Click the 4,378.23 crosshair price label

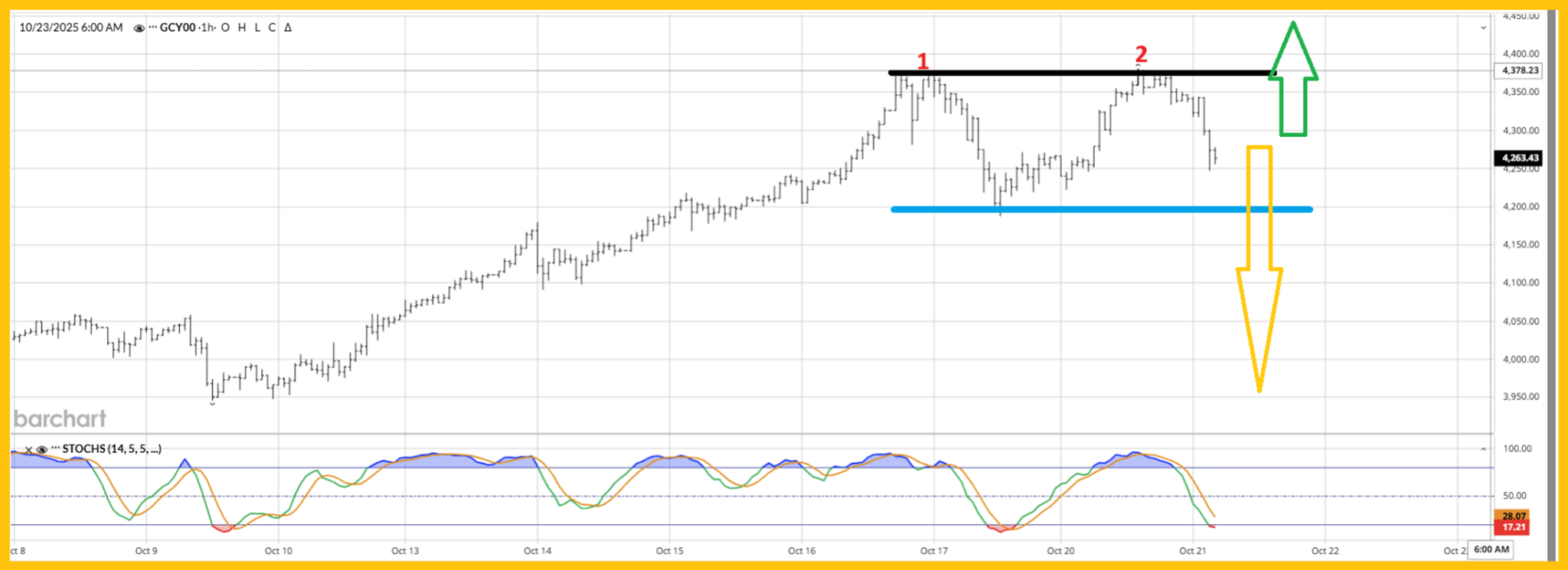pyautogui.click(x=1519, y=70)
